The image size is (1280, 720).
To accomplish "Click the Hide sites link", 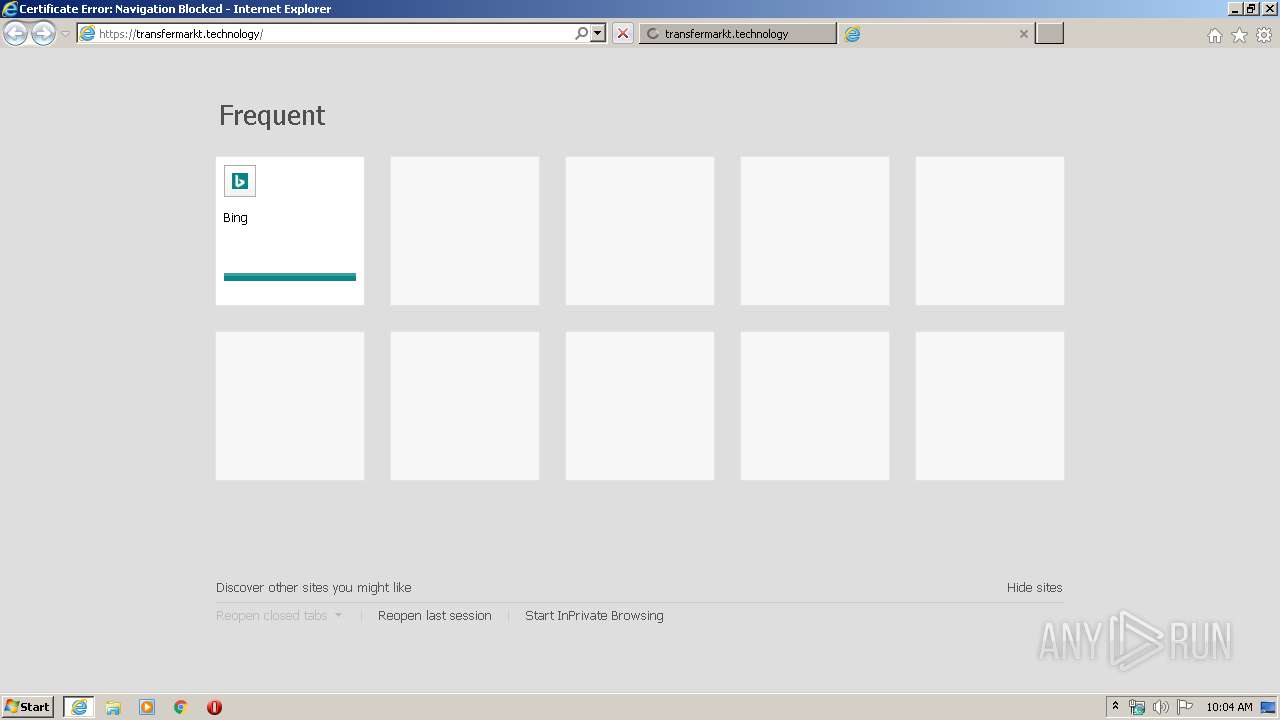I will [x=1035, y=588].
